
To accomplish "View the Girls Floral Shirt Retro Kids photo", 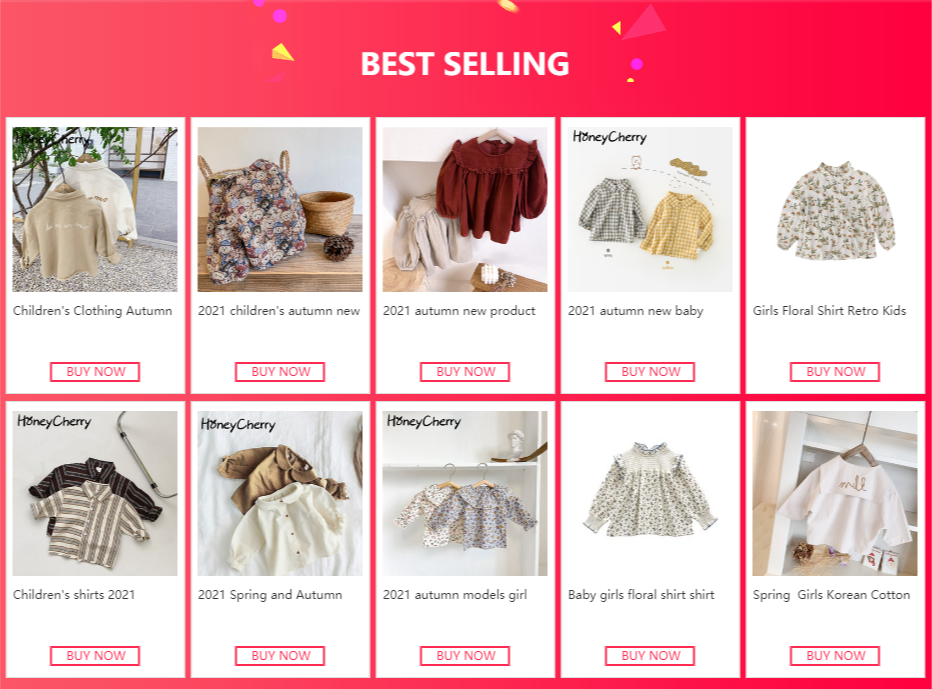I will point(835,209).
